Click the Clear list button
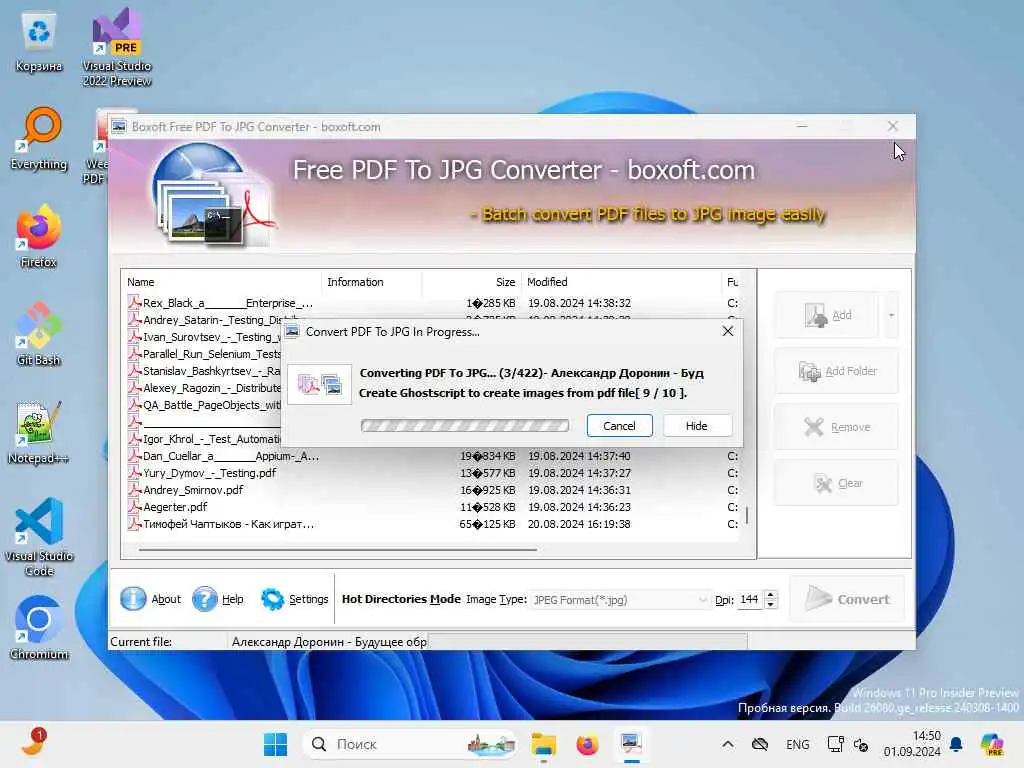This screenshot has width=1024, height=768. [837, 483]
